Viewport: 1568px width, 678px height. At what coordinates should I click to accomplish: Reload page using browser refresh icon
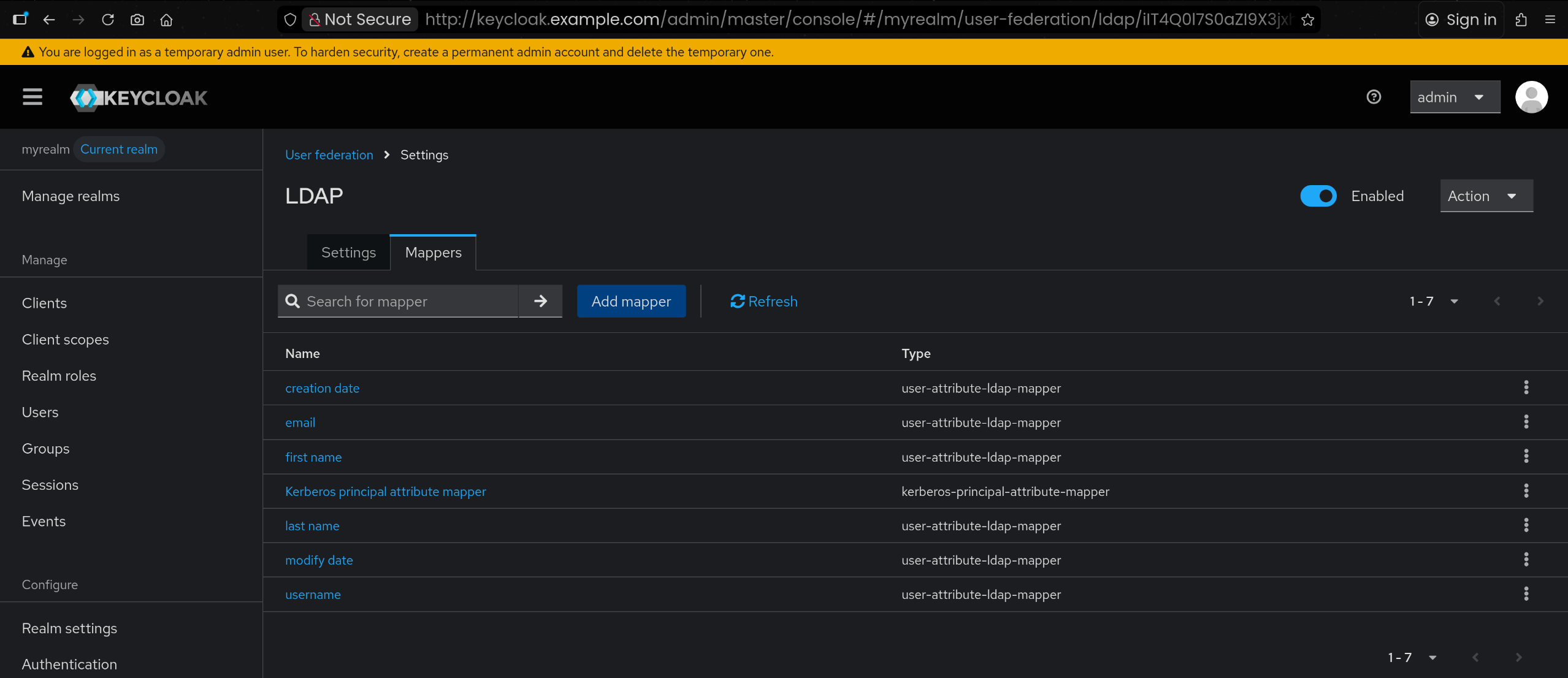pyautogui.click(x=108, y=20)
